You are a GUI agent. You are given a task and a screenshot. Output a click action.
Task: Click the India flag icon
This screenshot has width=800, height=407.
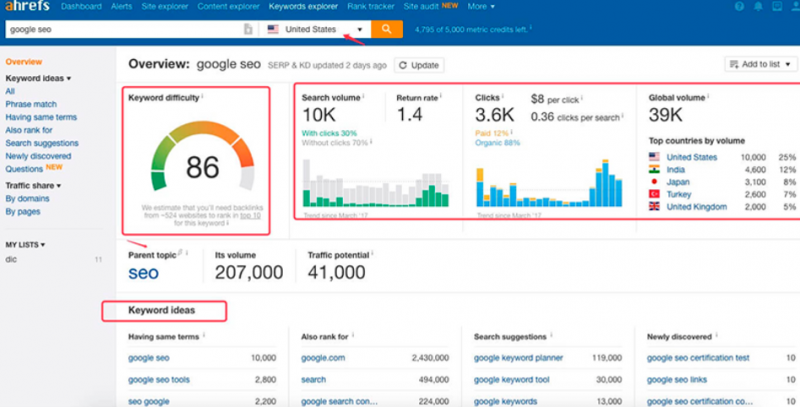tap(654, 169)
